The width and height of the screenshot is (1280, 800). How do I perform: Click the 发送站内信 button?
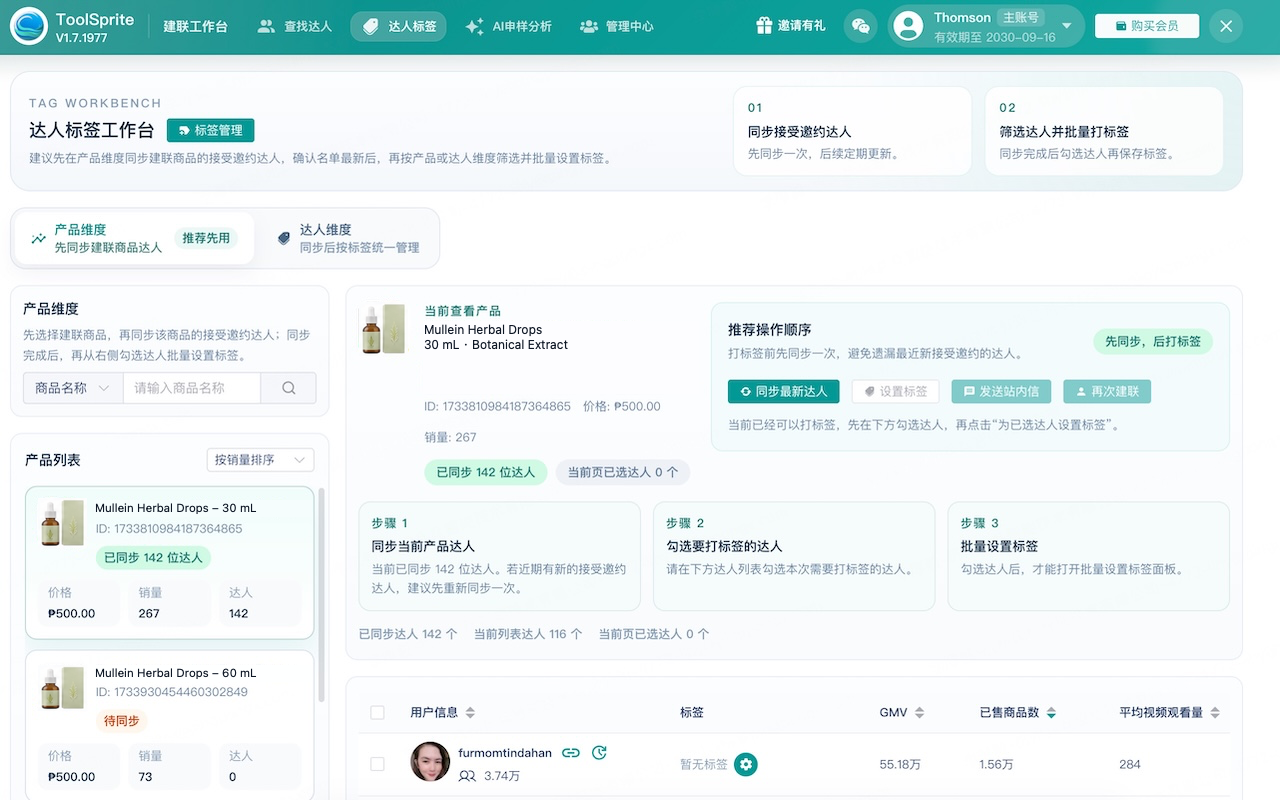coord(1001,391)
